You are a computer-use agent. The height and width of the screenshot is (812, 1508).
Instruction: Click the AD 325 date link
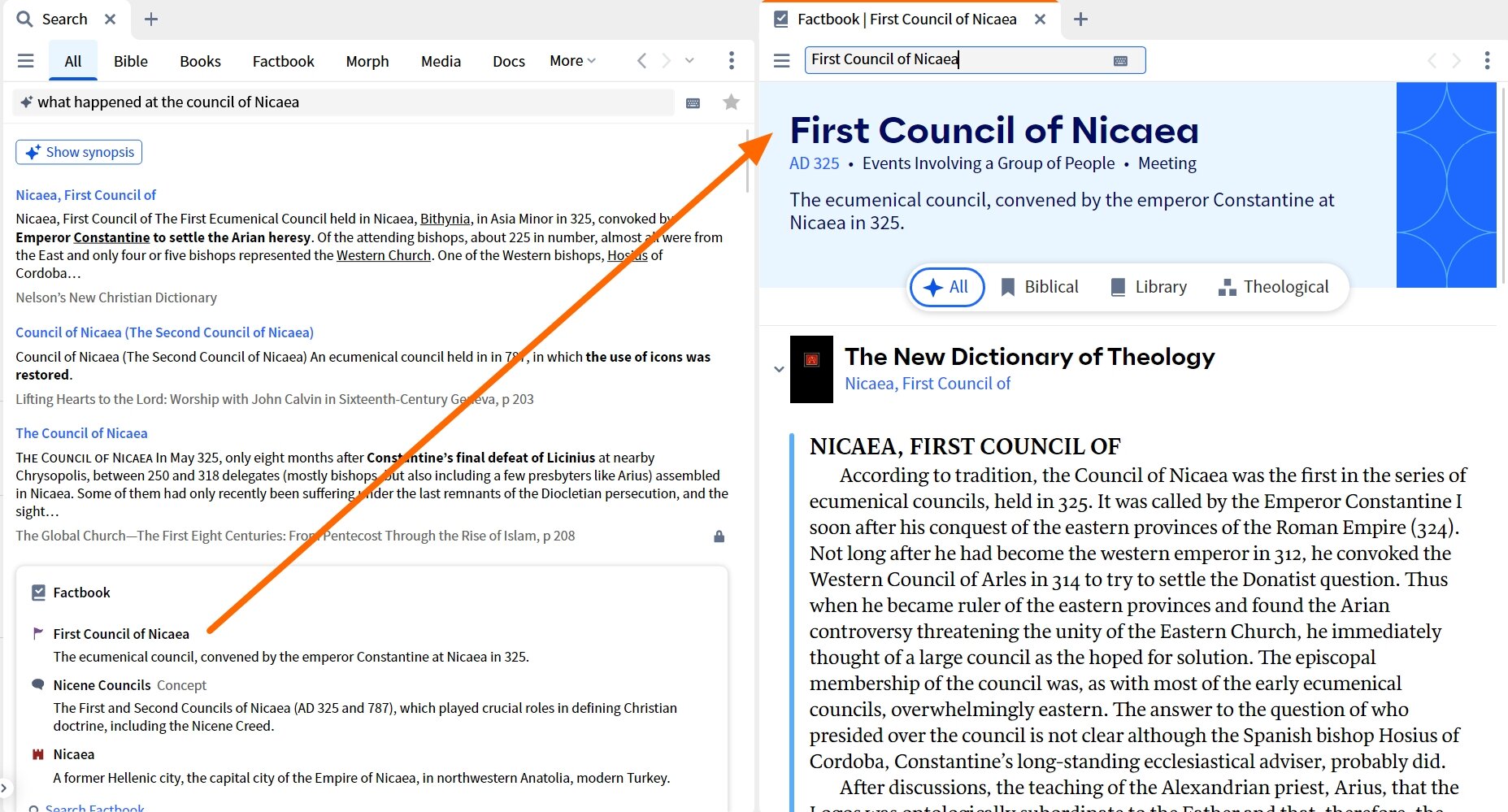(x=815, y=163)
